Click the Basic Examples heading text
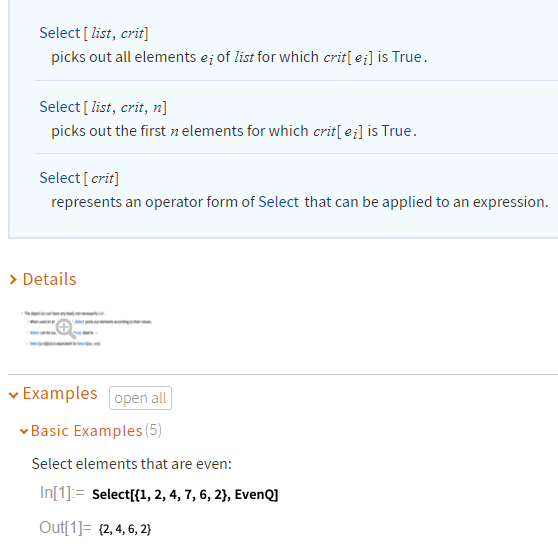Screen dimensions: 558x554 tap(86, 431)
